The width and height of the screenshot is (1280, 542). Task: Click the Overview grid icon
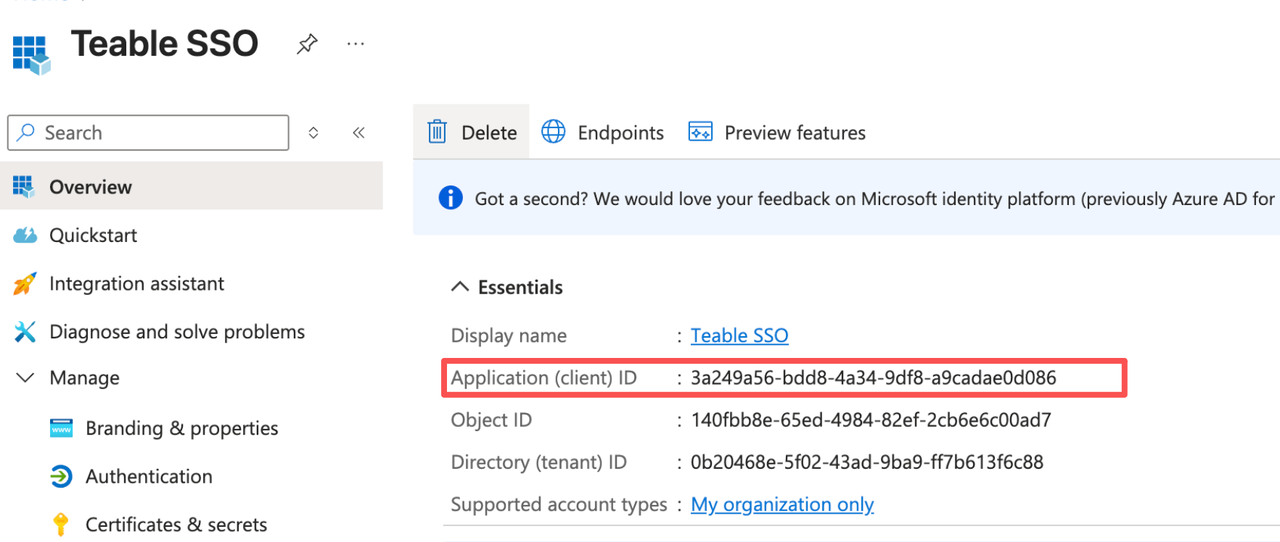23,186
